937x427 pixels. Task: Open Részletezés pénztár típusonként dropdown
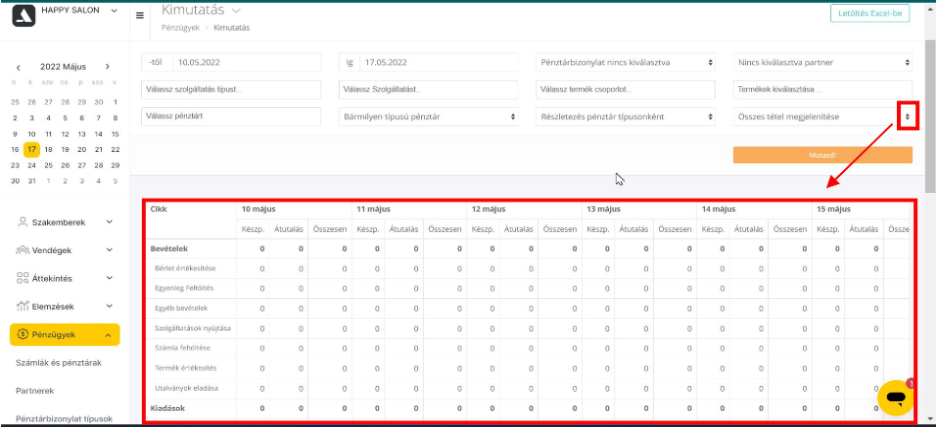pos(626,116)
